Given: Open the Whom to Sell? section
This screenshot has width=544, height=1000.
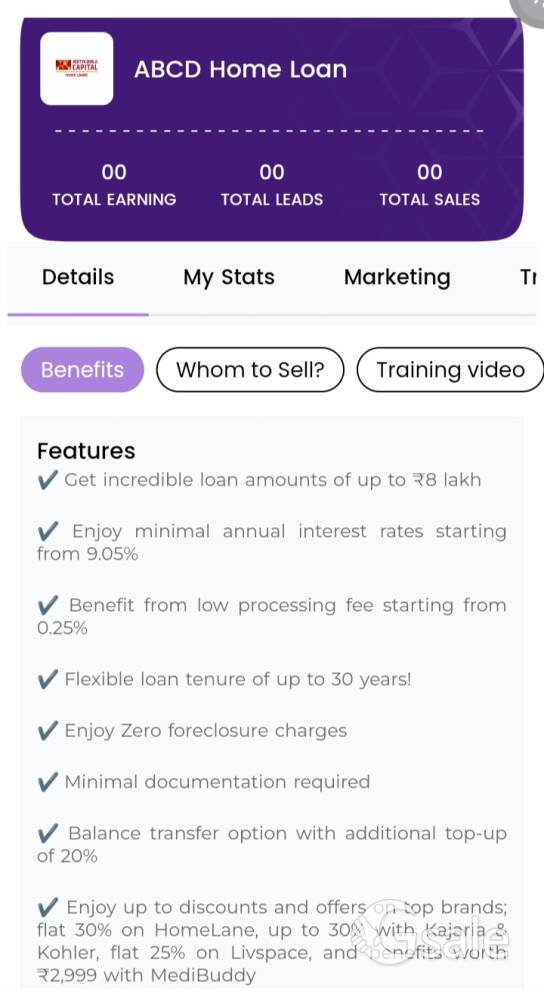Looking at the screenshot, I should pyautogui.click(x=250, y=370).
